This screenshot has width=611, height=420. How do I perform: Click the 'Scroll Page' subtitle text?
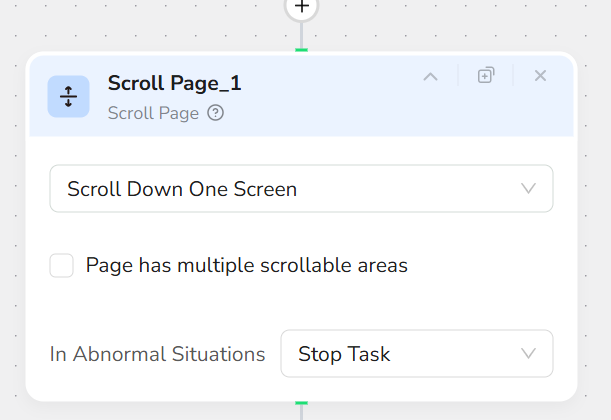153,113
